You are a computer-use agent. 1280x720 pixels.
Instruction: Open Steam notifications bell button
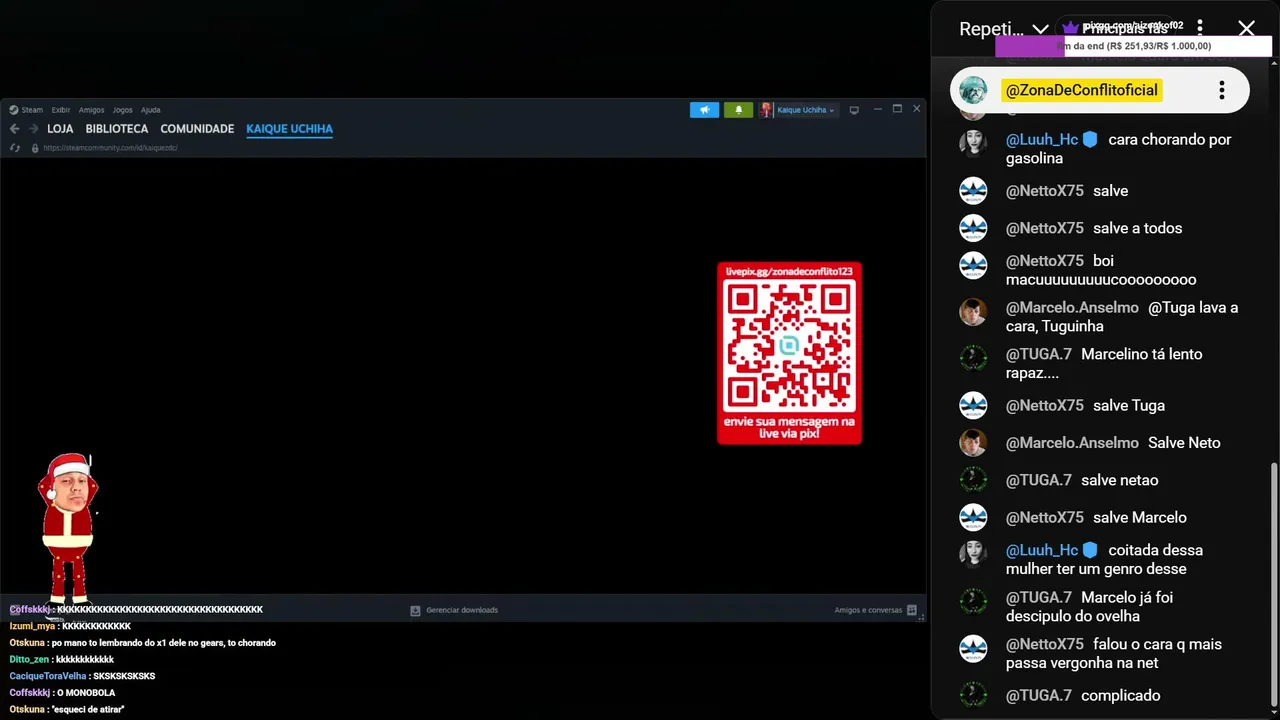click(738, 110)
